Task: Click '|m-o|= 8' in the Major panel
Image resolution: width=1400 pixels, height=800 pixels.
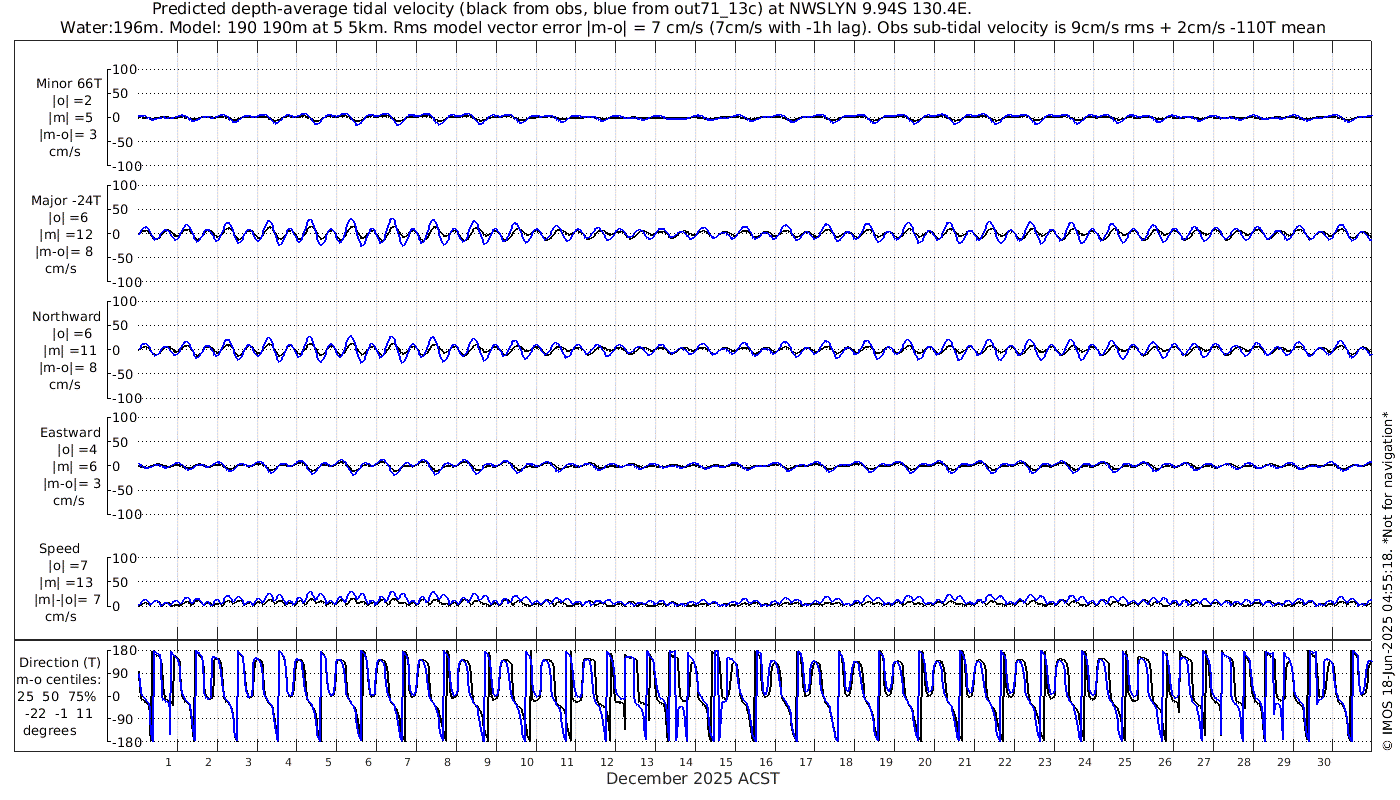Action: 66,251
